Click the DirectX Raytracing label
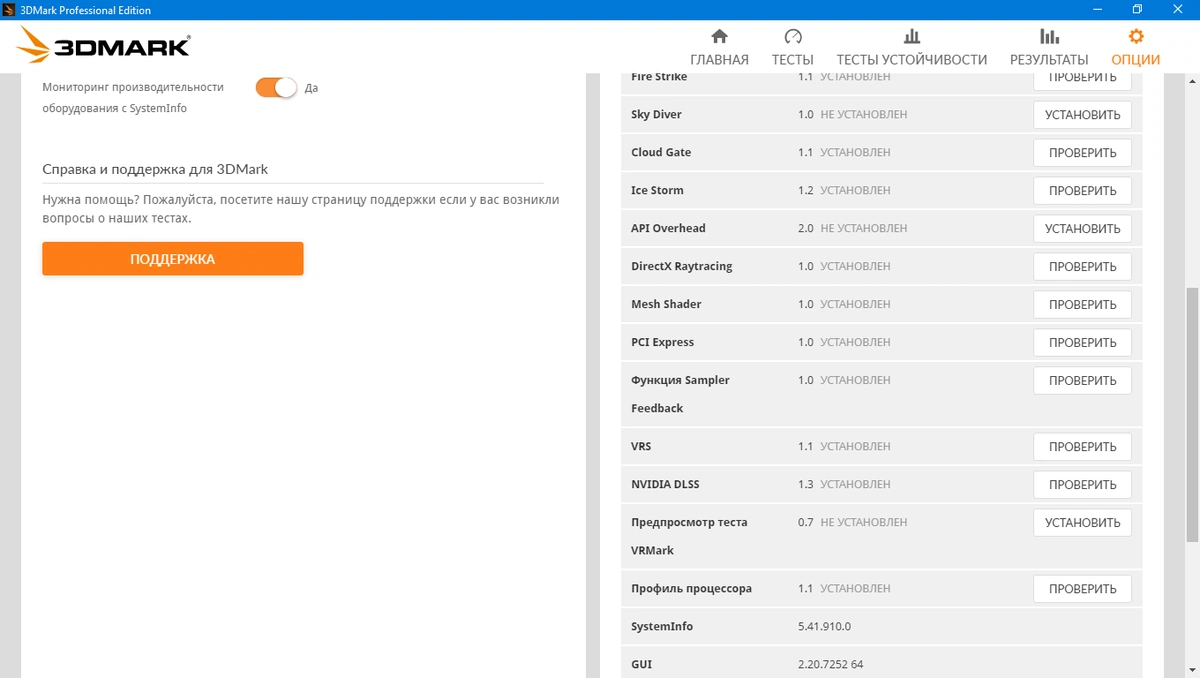Image resolution: width=1200 pixels, height=678 pixels. tap(682, 267)
